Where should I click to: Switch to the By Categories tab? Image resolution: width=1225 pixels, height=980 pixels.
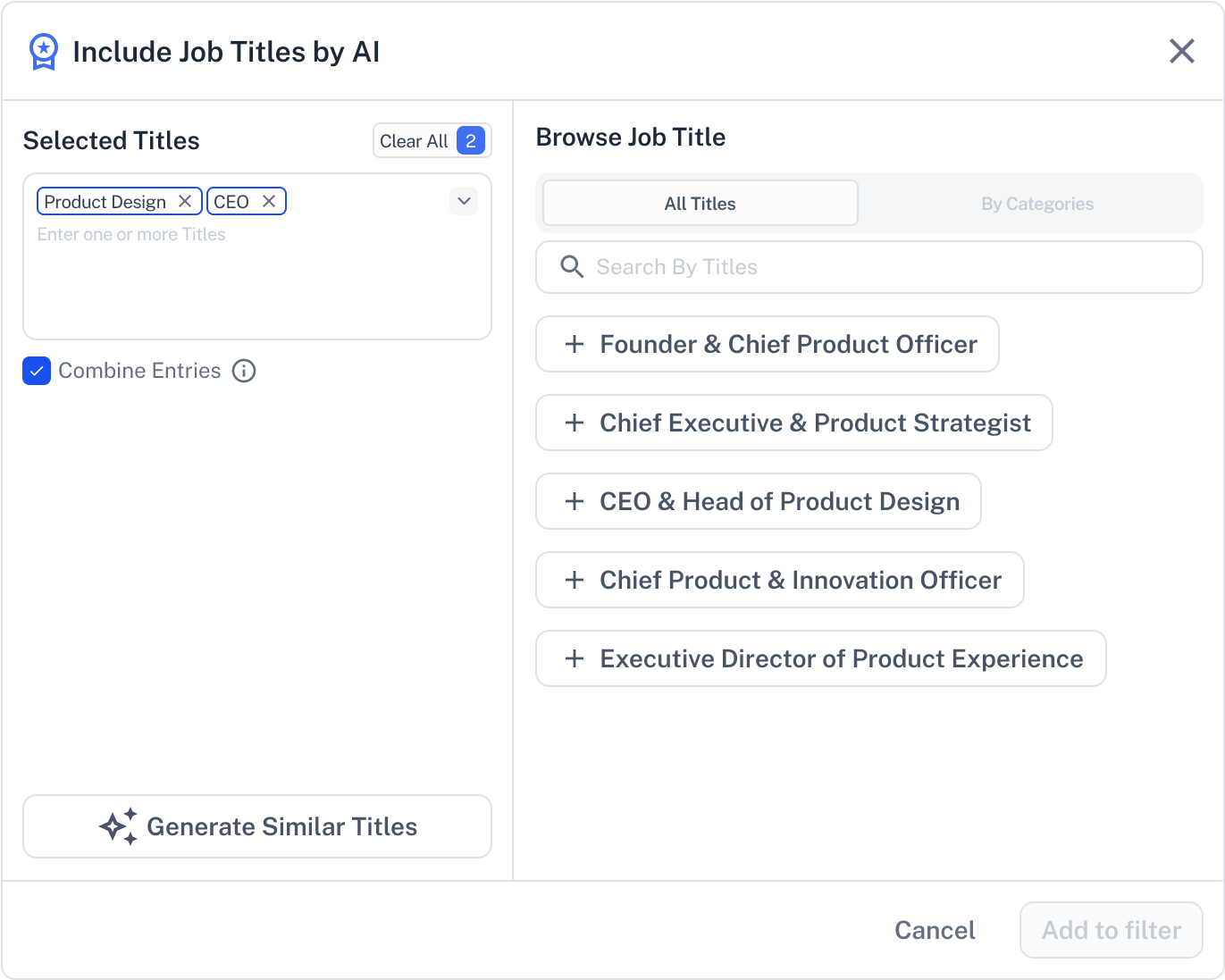(x=1037, y=204)
